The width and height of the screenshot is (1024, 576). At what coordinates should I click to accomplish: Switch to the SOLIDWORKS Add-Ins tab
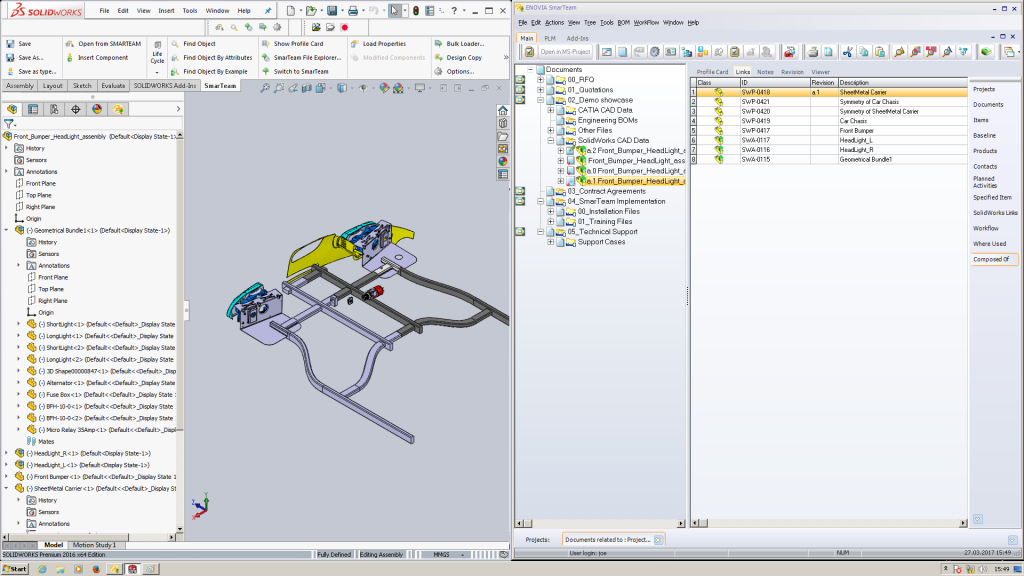165,86
